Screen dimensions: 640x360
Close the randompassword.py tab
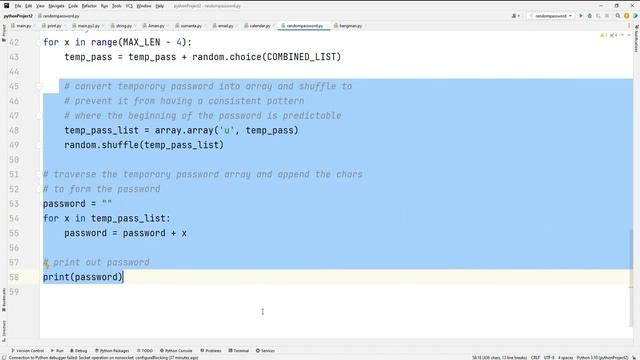coord(327,26)
